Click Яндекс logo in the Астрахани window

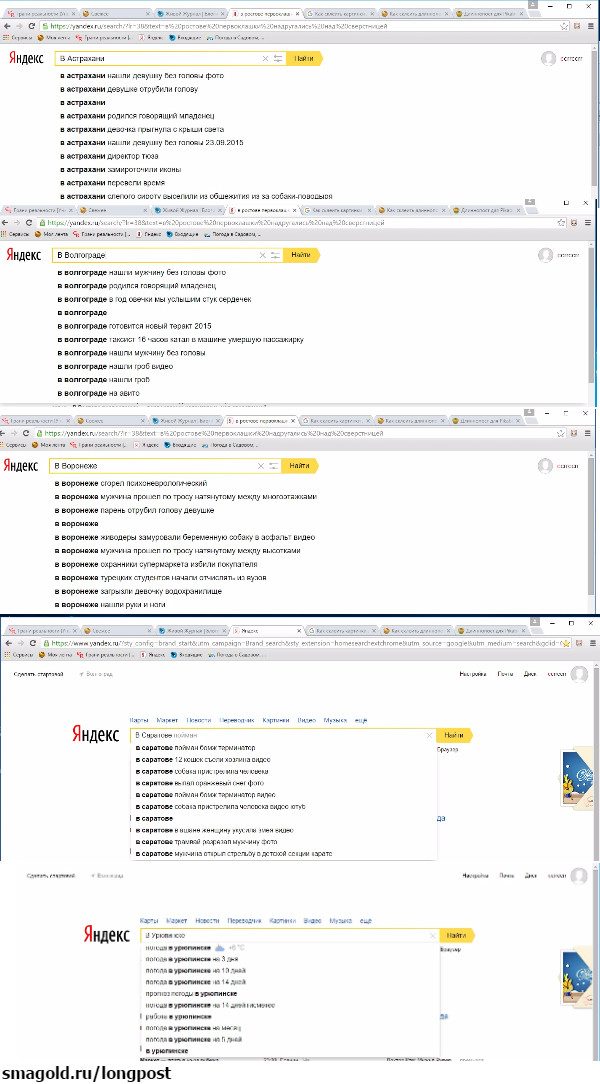click(x=26, y=59)
